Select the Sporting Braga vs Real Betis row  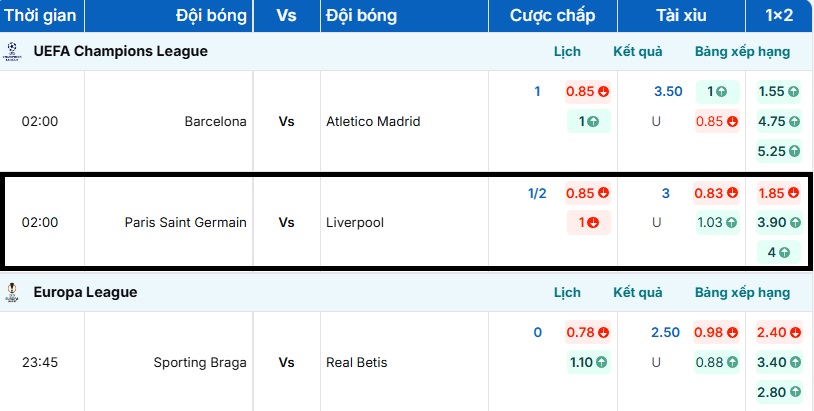(286, 362)
